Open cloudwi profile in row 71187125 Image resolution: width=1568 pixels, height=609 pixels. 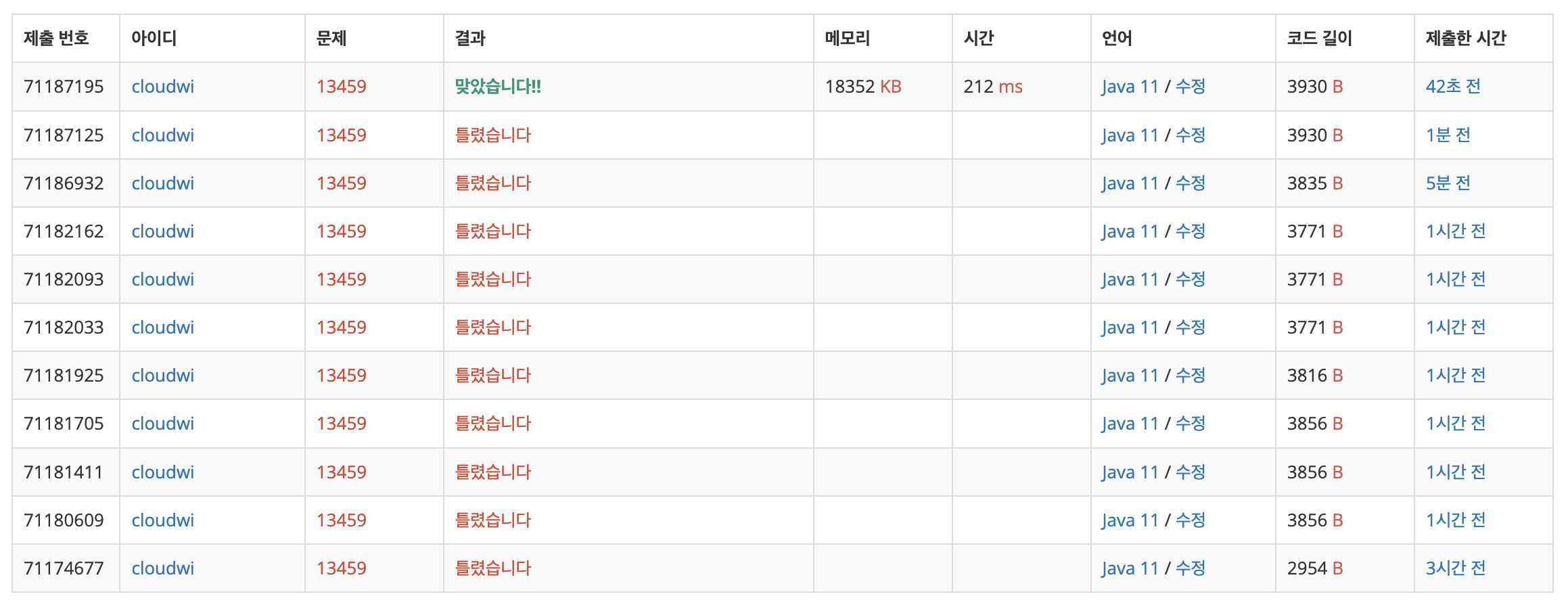click(x=162, y=135)
